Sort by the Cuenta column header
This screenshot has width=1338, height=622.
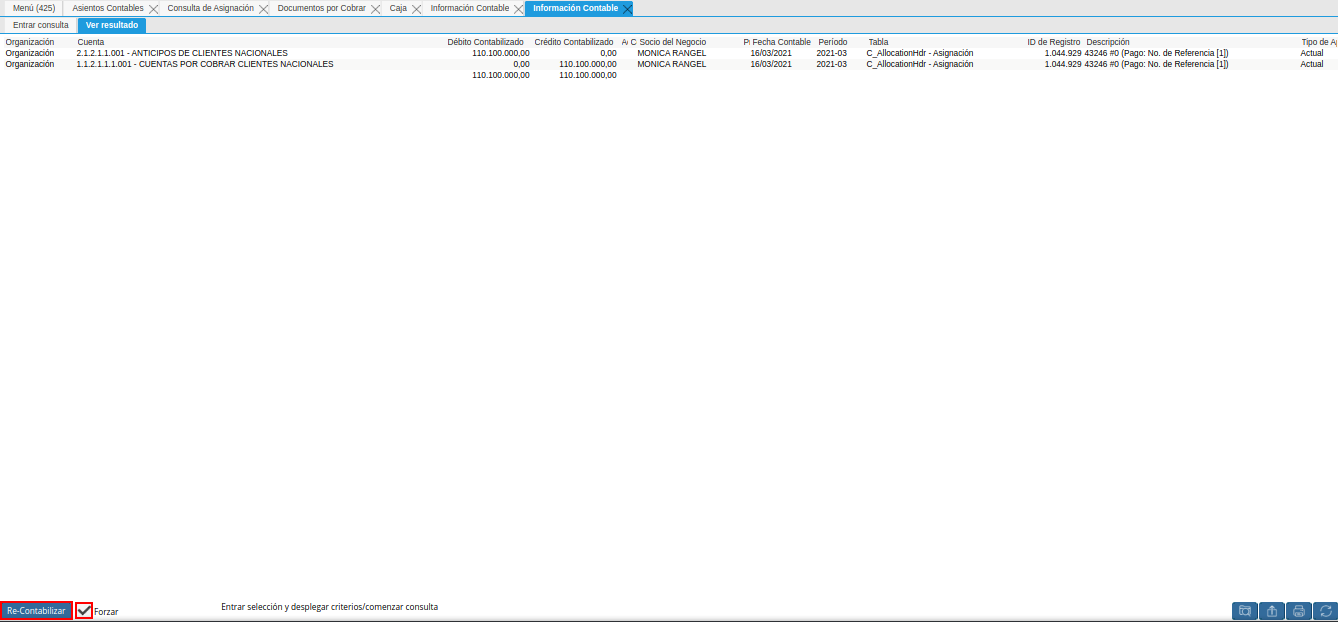91,42
